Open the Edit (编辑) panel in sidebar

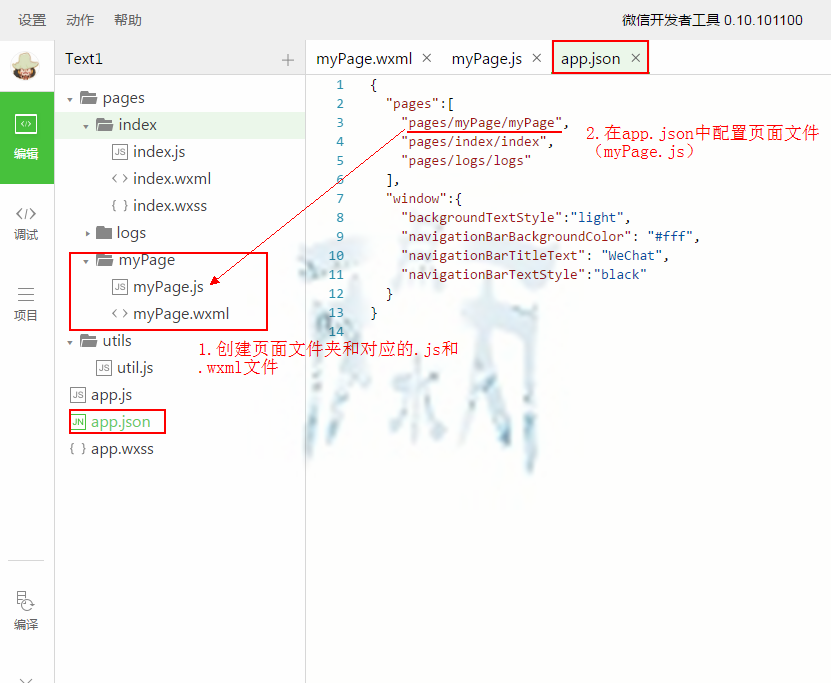tap(26, 137)
